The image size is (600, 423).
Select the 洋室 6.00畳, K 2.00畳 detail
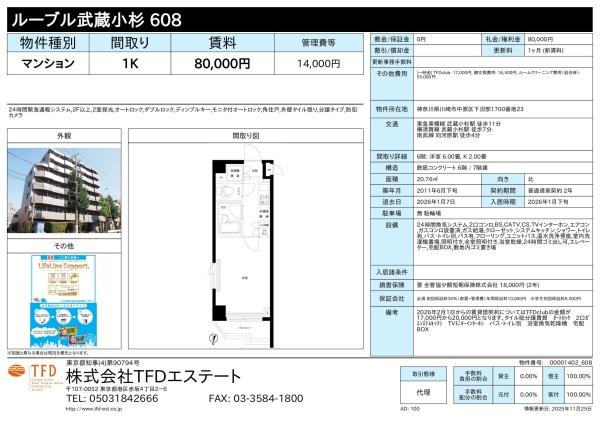pyautogui.click(x=452, y=157)
